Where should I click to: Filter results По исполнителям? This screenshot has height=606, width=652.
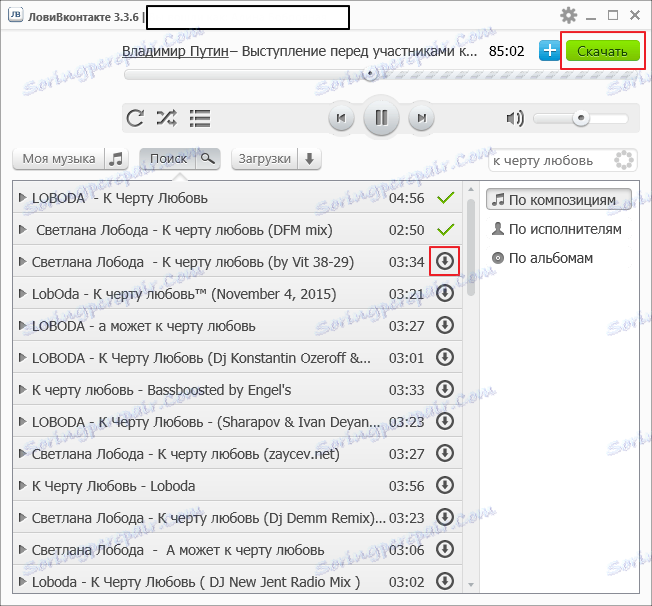coord(559,229)
